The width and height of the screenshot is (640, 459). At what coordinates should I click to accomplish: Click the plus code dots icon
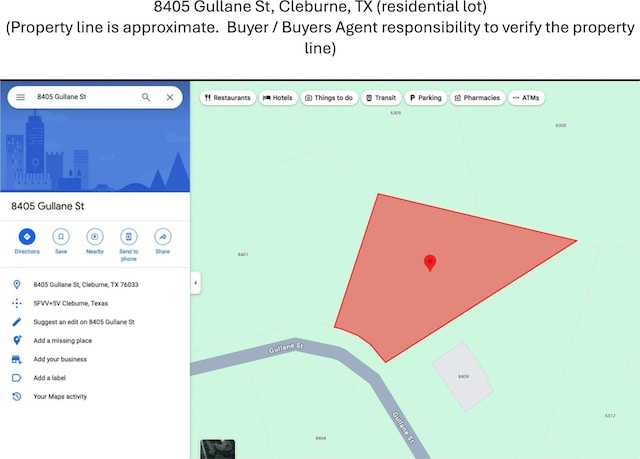17,303
